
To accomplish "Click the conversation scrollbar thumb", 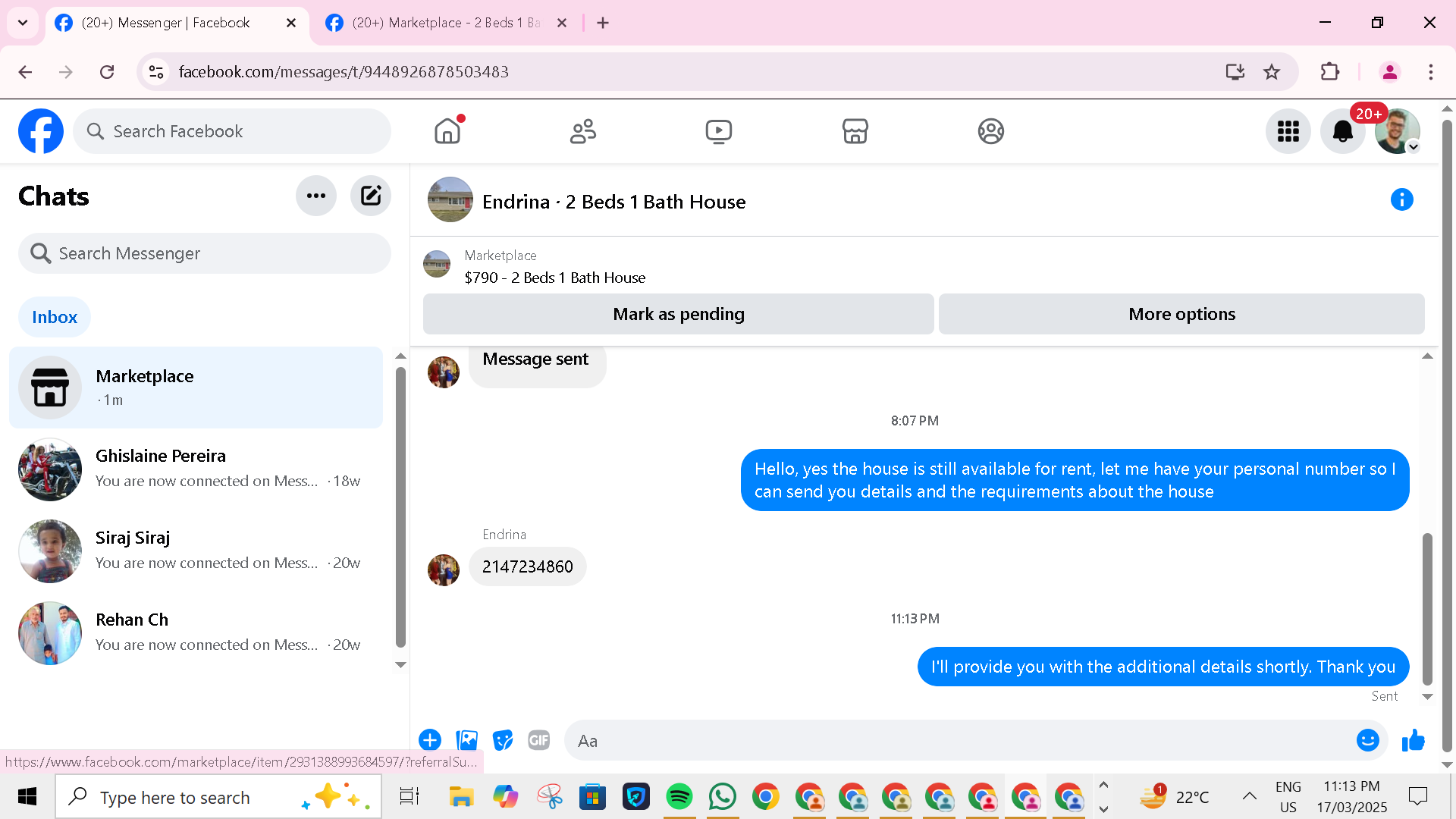I will click(x=1427, y=608).
